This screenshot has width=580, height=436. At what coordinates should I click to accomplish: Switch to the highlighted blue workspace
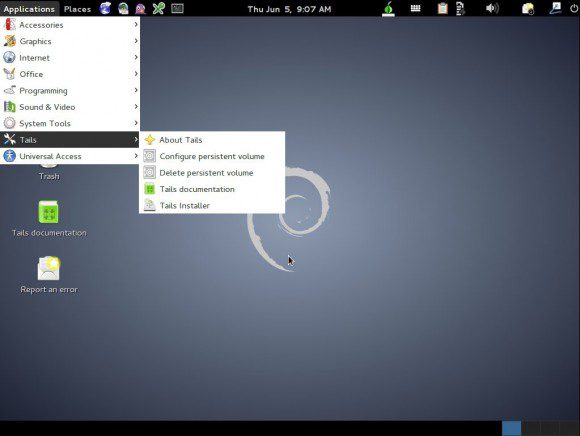click(x=512, y=428)
